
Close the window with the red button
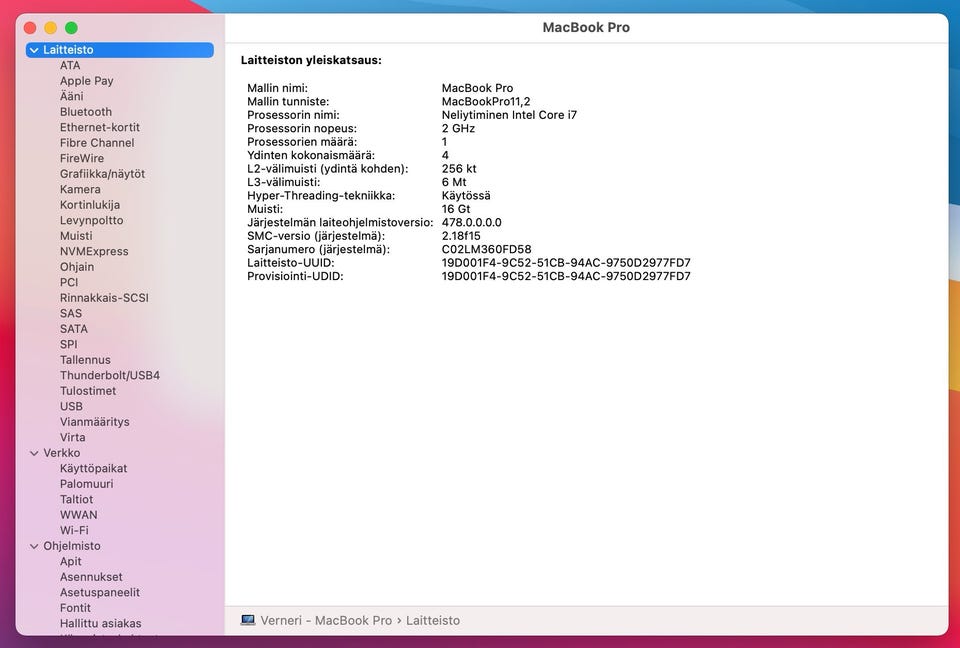point(30,28)
